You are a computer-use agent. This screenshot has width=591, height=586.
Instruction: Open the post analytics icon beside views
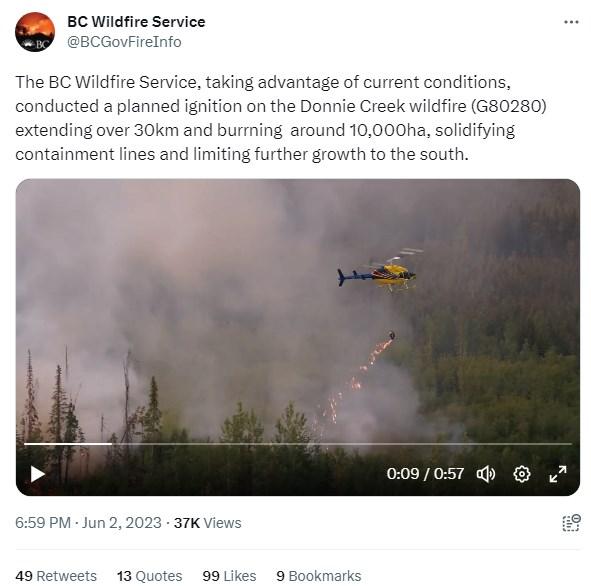[571, 523]
